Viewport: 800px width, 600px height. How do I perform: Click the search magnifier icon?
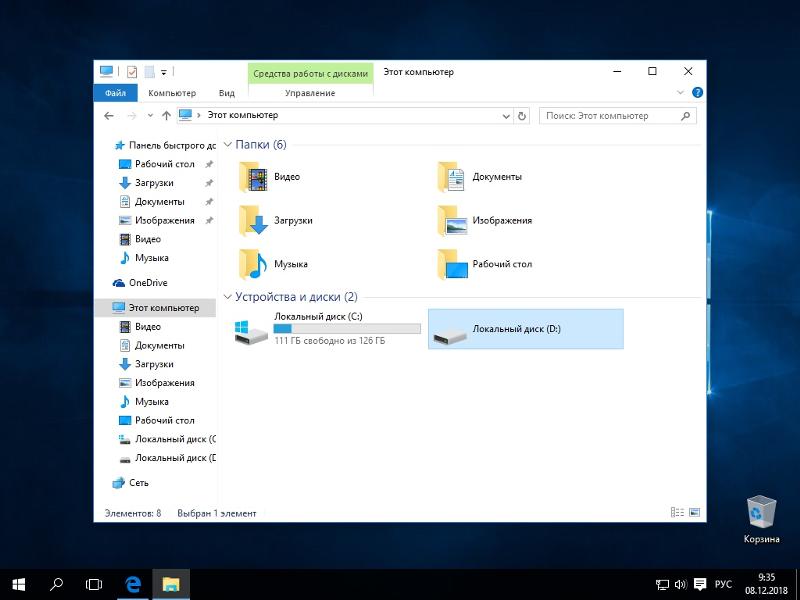[x=685, y=116]
